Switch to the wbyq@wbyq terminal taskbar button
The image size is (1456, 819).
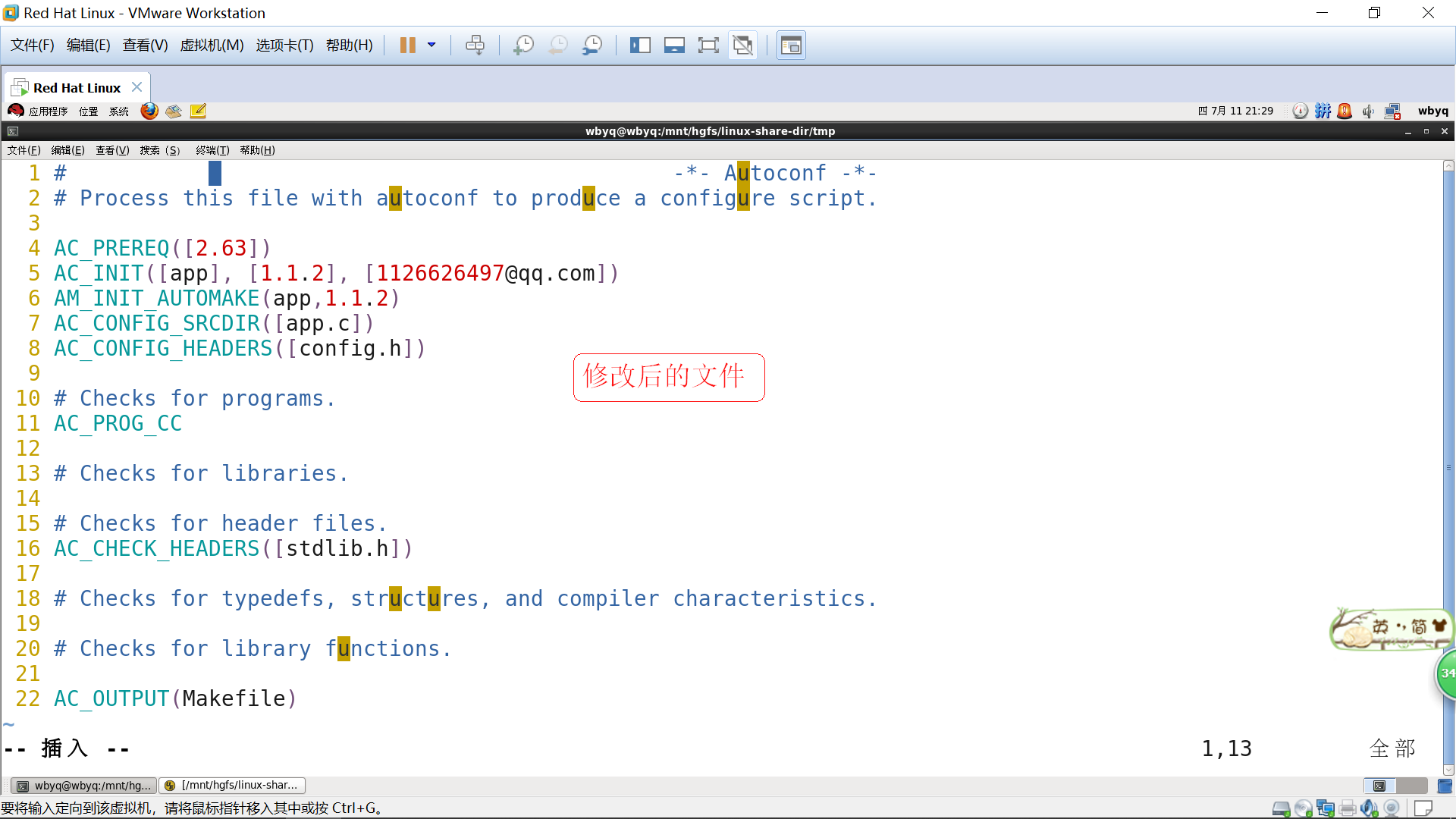84,786
